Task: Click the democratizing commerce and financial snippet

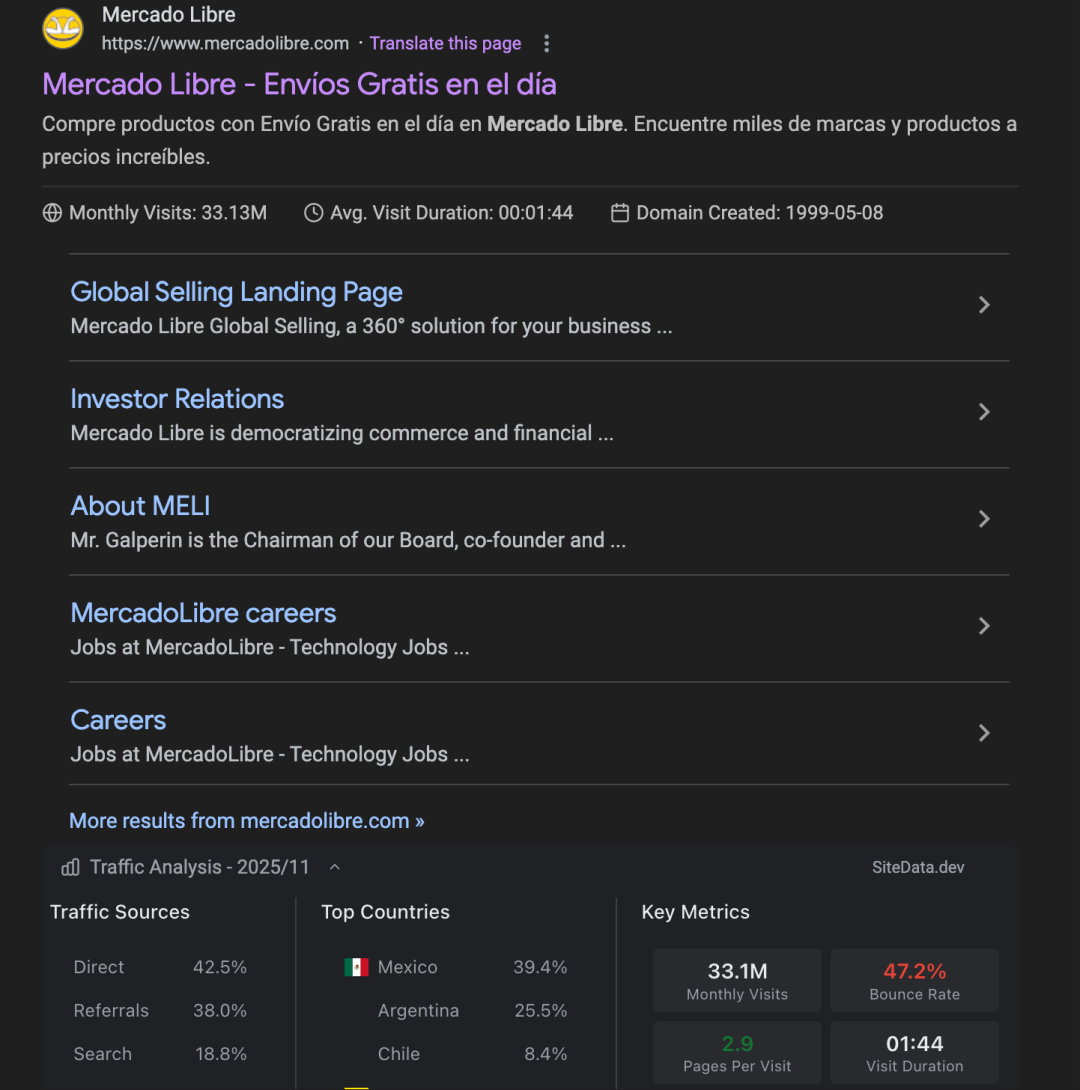Action: click(342, 433)
